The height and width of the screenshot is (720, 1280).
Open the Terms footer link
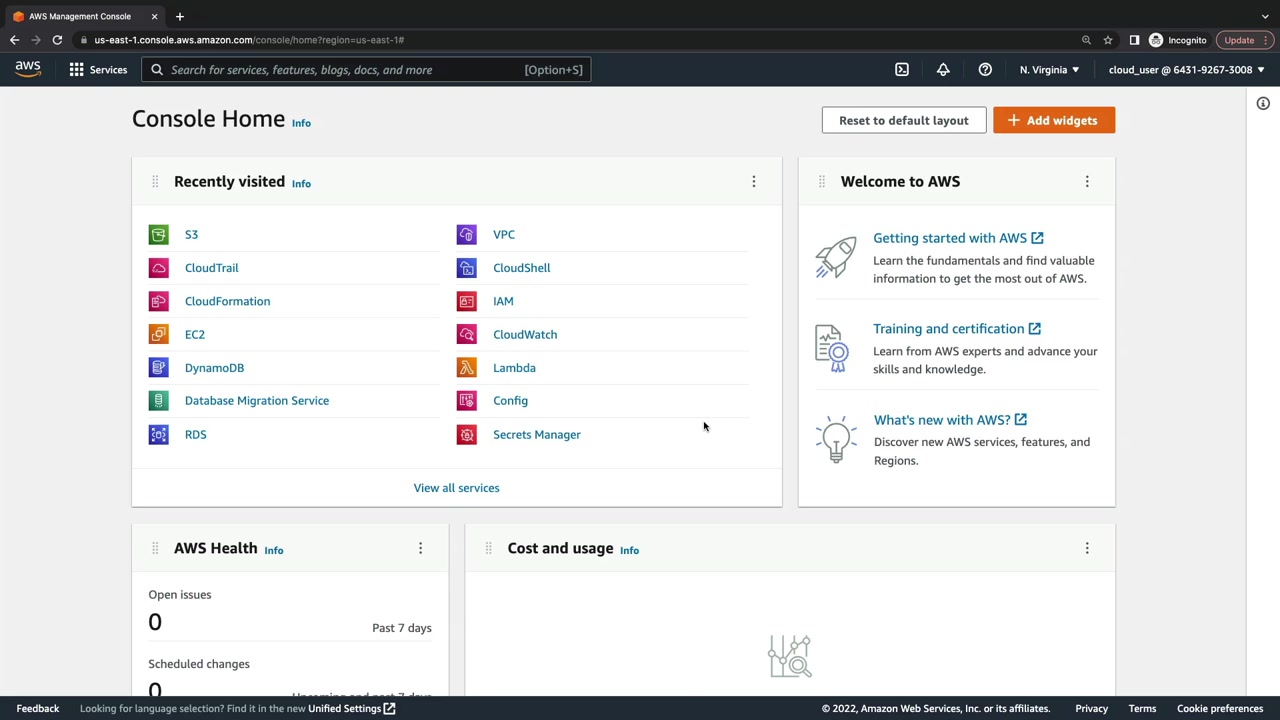(x=1142, y=709)
